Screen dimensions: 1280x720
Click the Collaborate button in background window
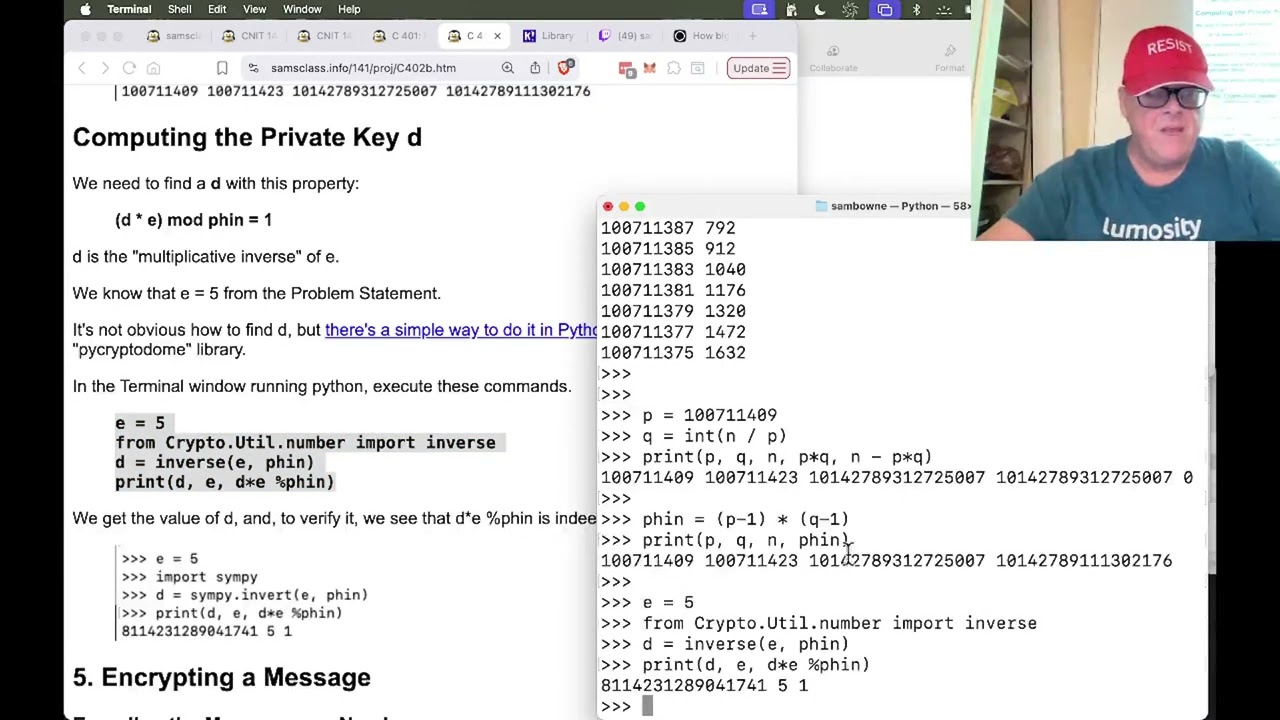[833, 59]
